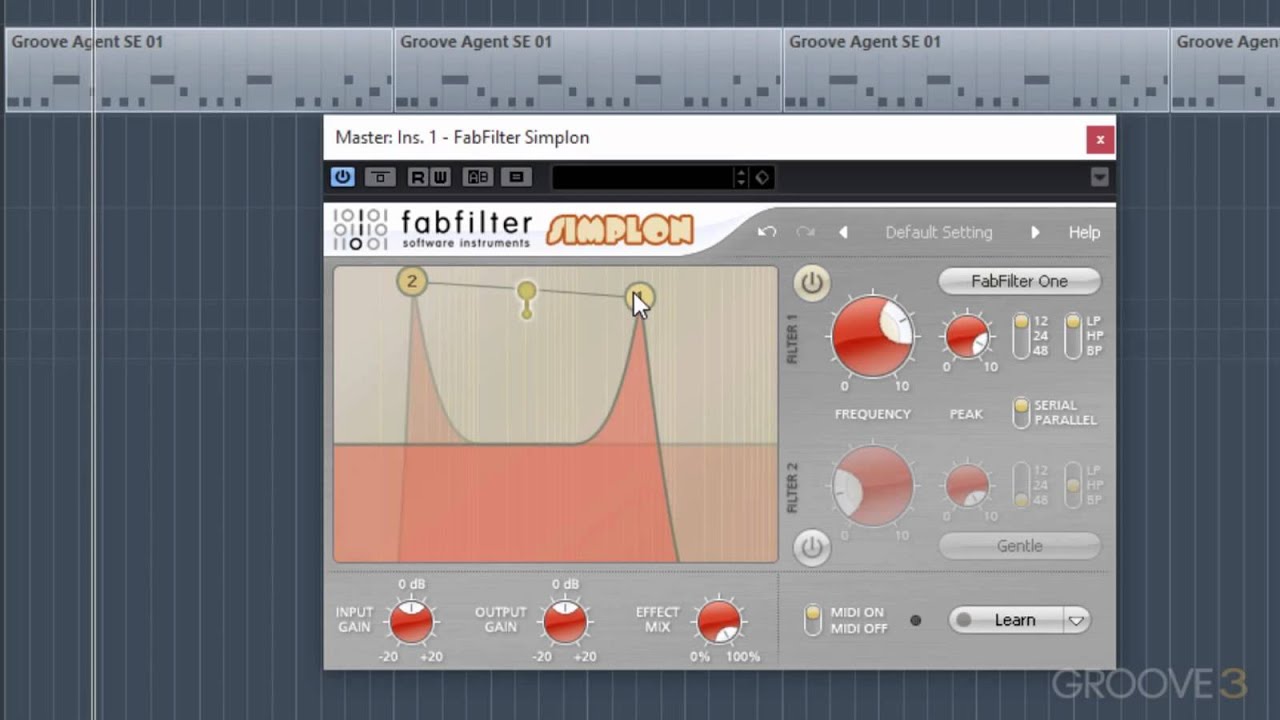Click the Simplon product logo
Image resolution: width=1280 pixels, height=720 pixels.
tap(620, 230)
